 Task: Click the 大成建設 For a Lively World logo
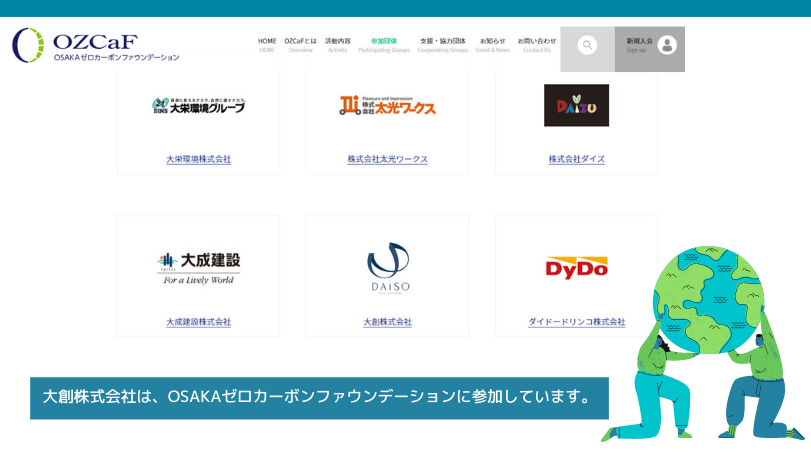click(199, 268)
